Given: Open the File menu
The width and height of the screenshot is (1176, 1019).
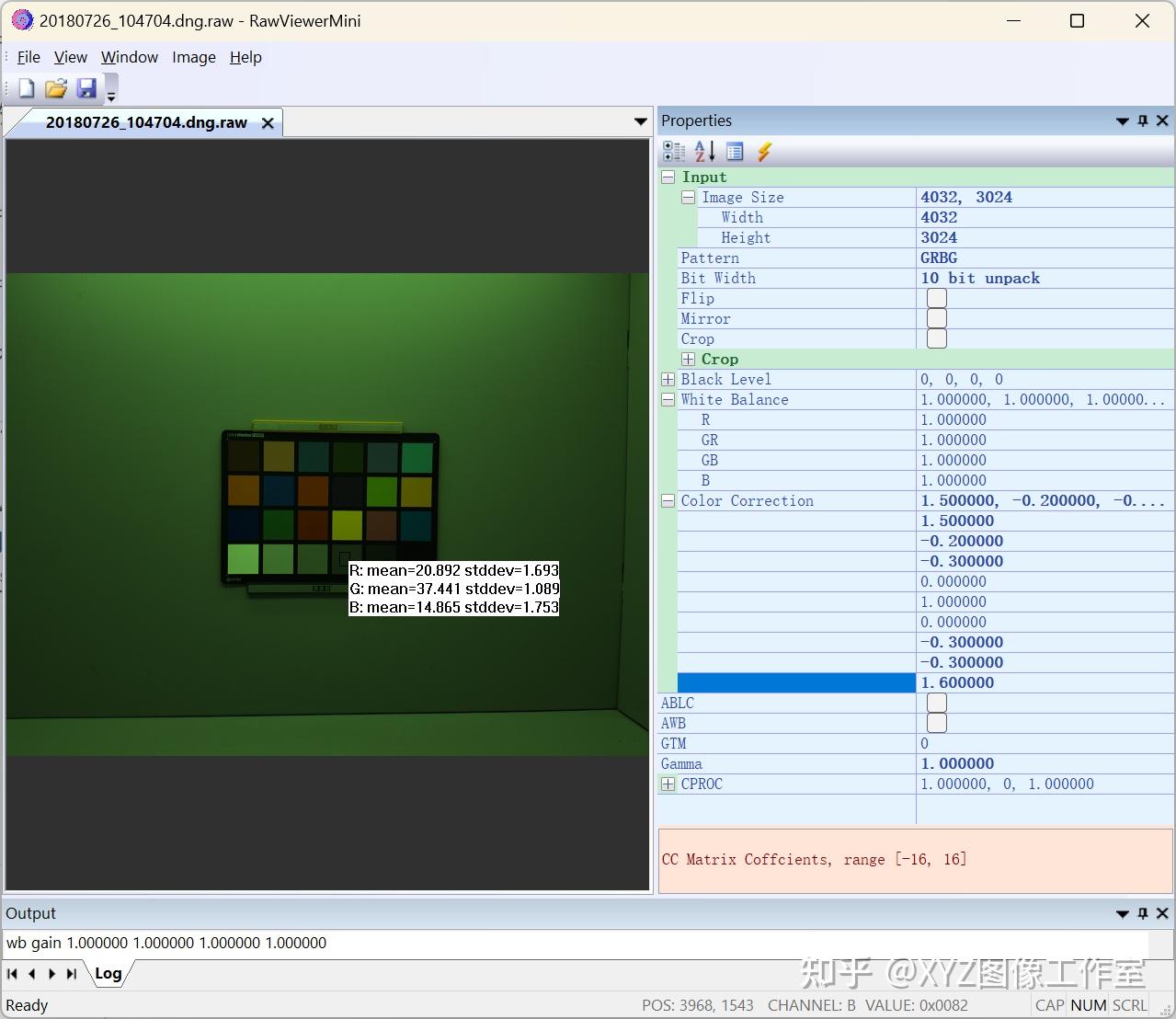Looking at the screenshot, I should (x=29, y=57).
